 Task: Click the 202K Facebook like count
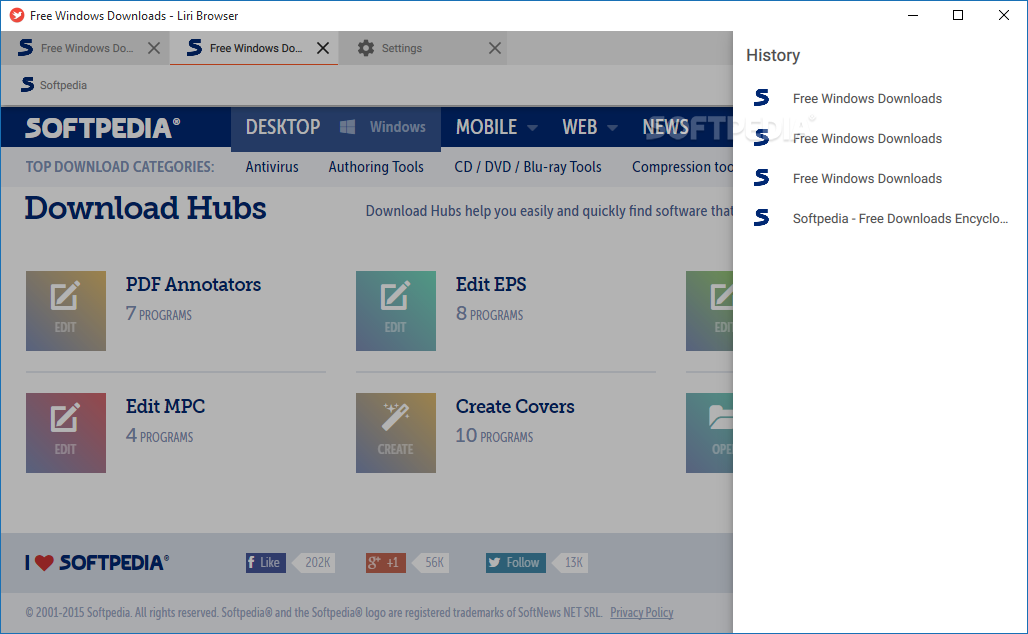point(314,563)
